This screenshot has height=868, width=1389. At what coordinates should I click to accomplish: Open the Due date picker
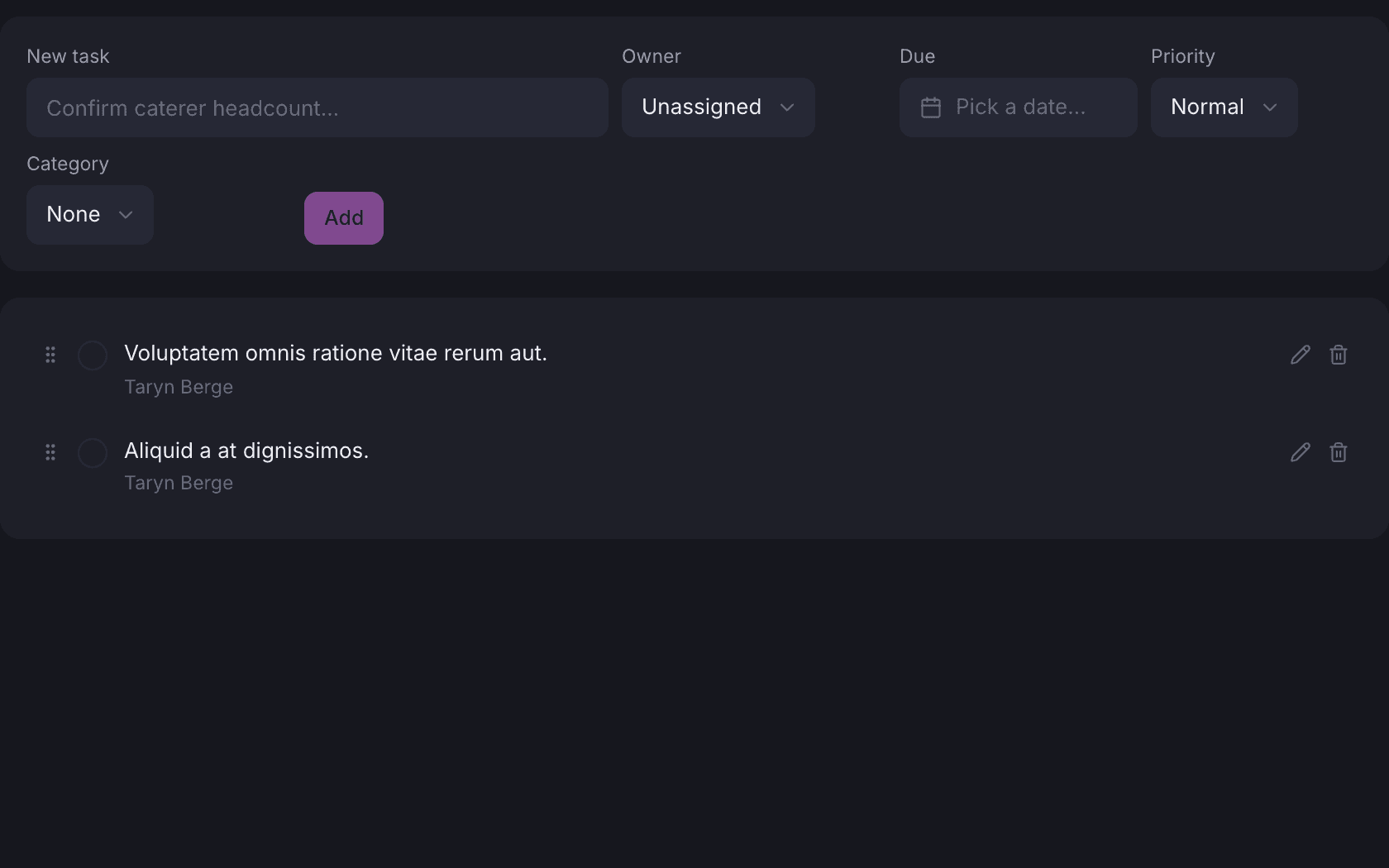(1019, 107)
